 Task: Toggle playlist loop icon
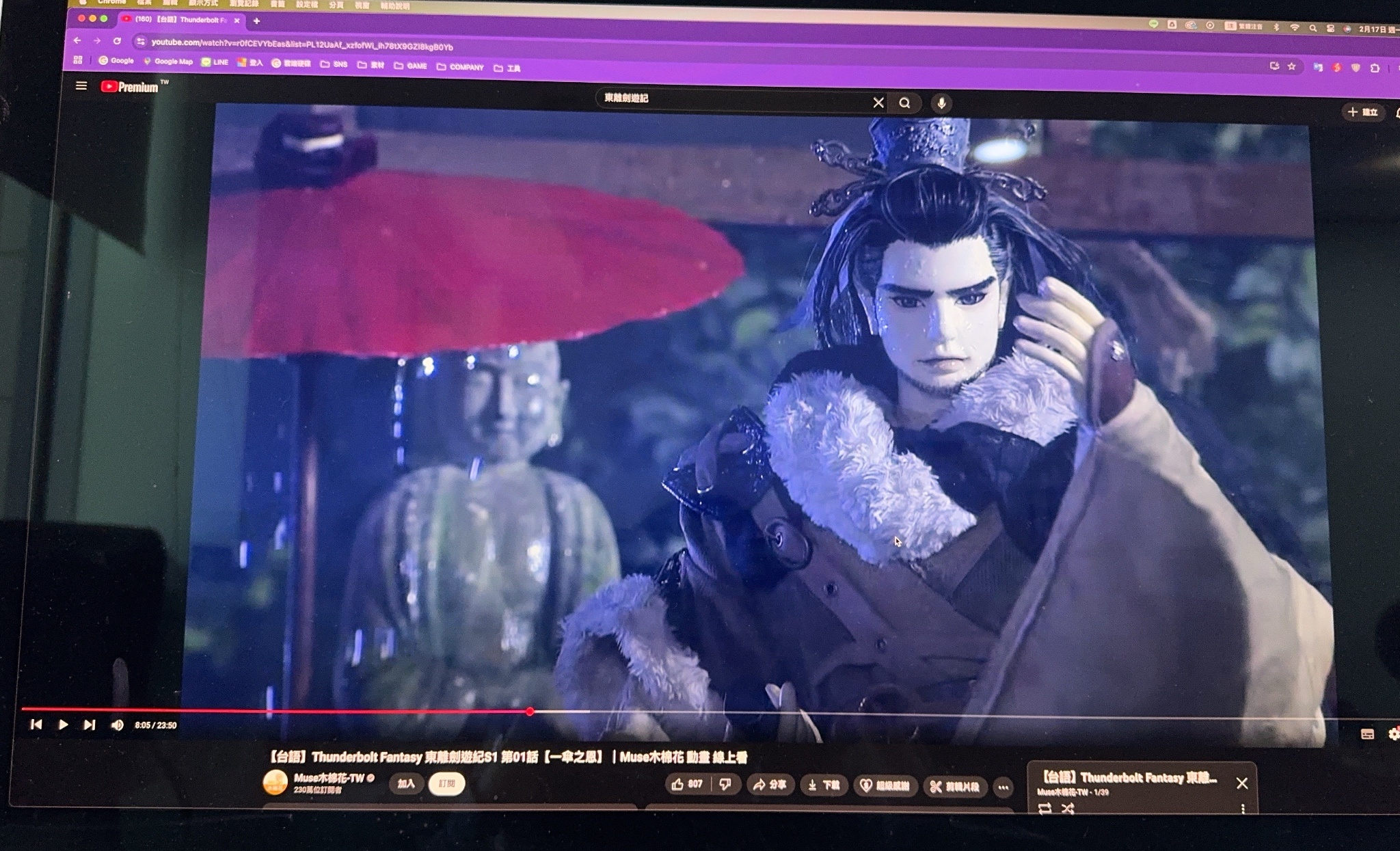click(x=1045, y=809)
